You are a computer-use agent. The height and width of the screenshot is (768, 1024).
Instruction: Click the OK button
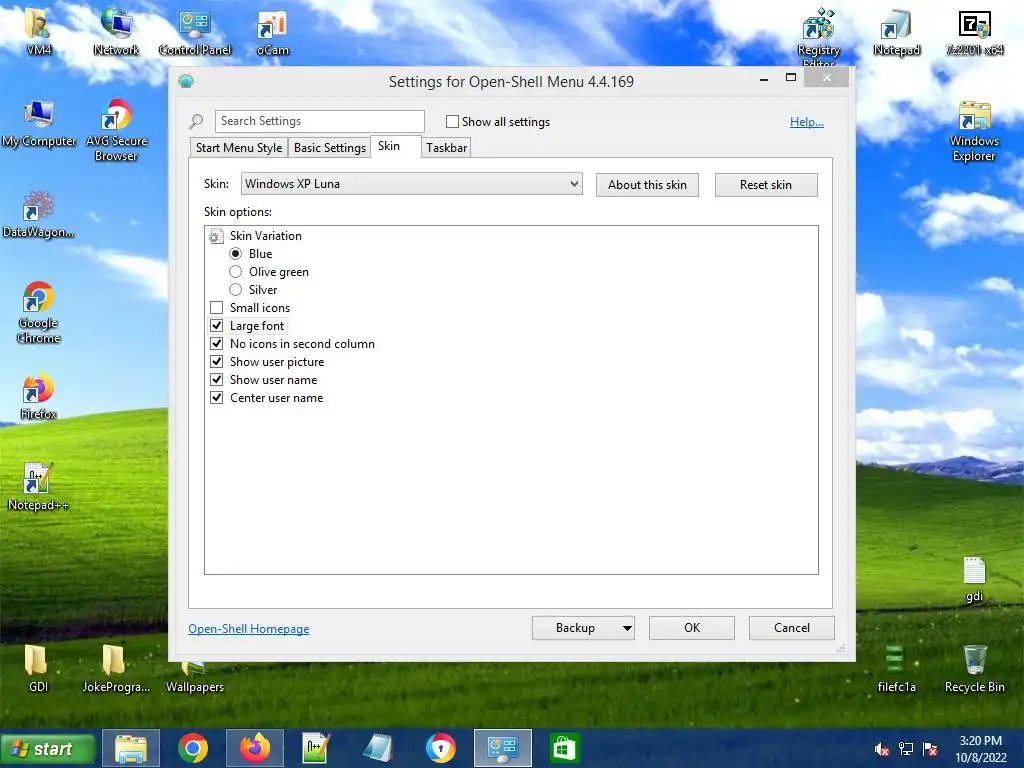click(x=692, y=628)
